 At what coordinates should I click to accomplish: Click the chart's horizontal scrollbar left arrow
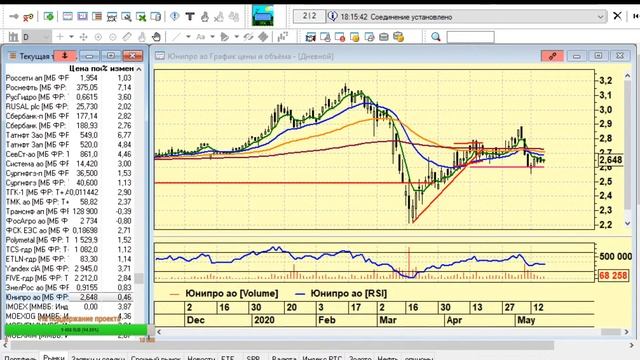159,332
